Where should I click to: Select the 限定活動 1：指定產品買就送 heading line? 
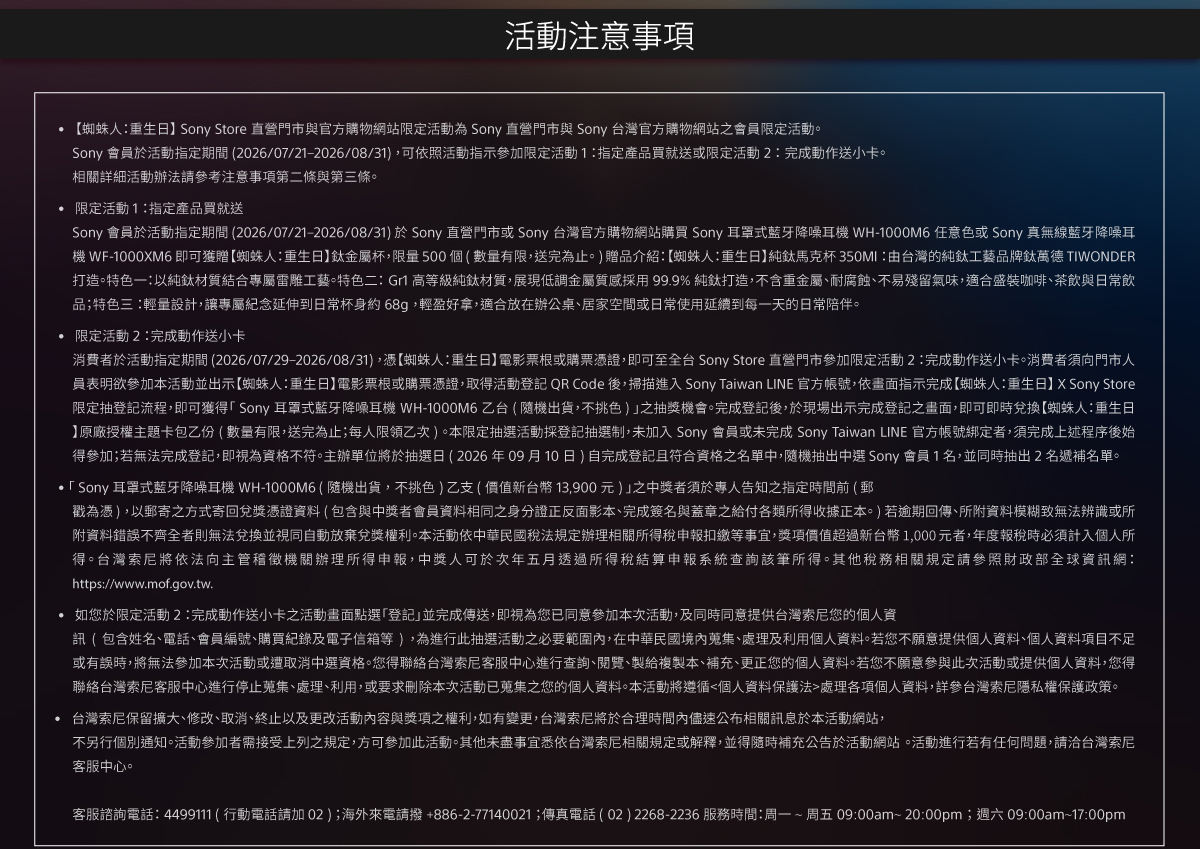[159, 208]
